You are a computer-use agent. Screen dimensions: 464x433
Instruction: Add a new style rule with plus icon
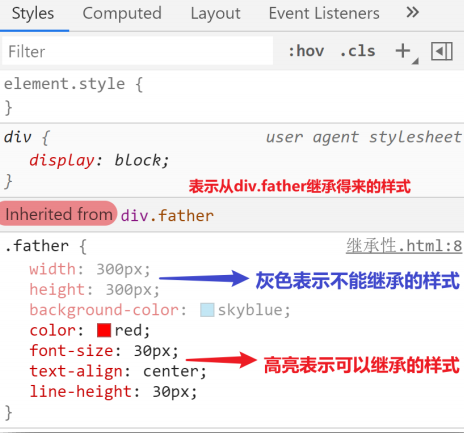point(403,51)
